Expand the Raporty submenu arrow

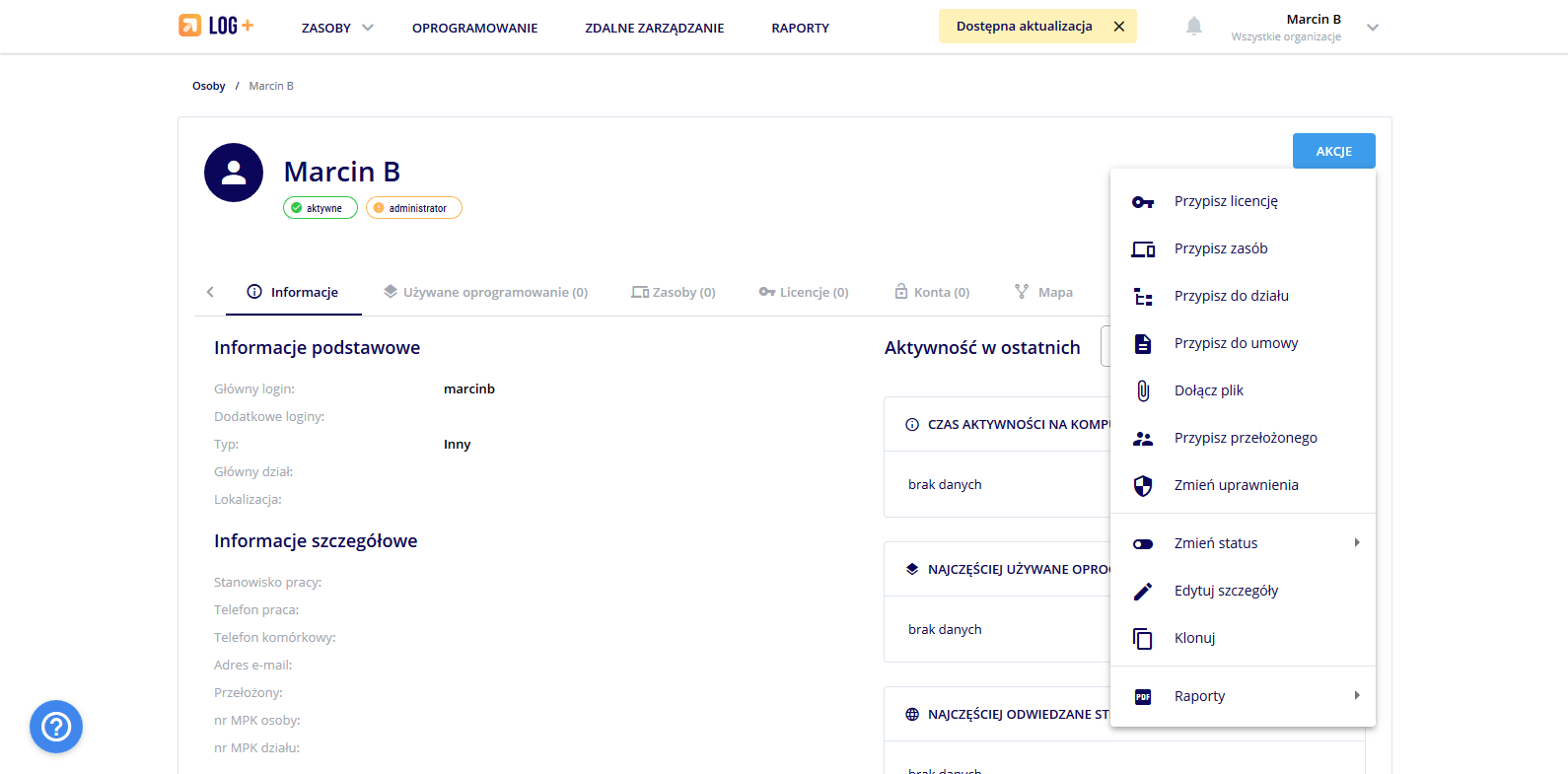click(1357, 696)
